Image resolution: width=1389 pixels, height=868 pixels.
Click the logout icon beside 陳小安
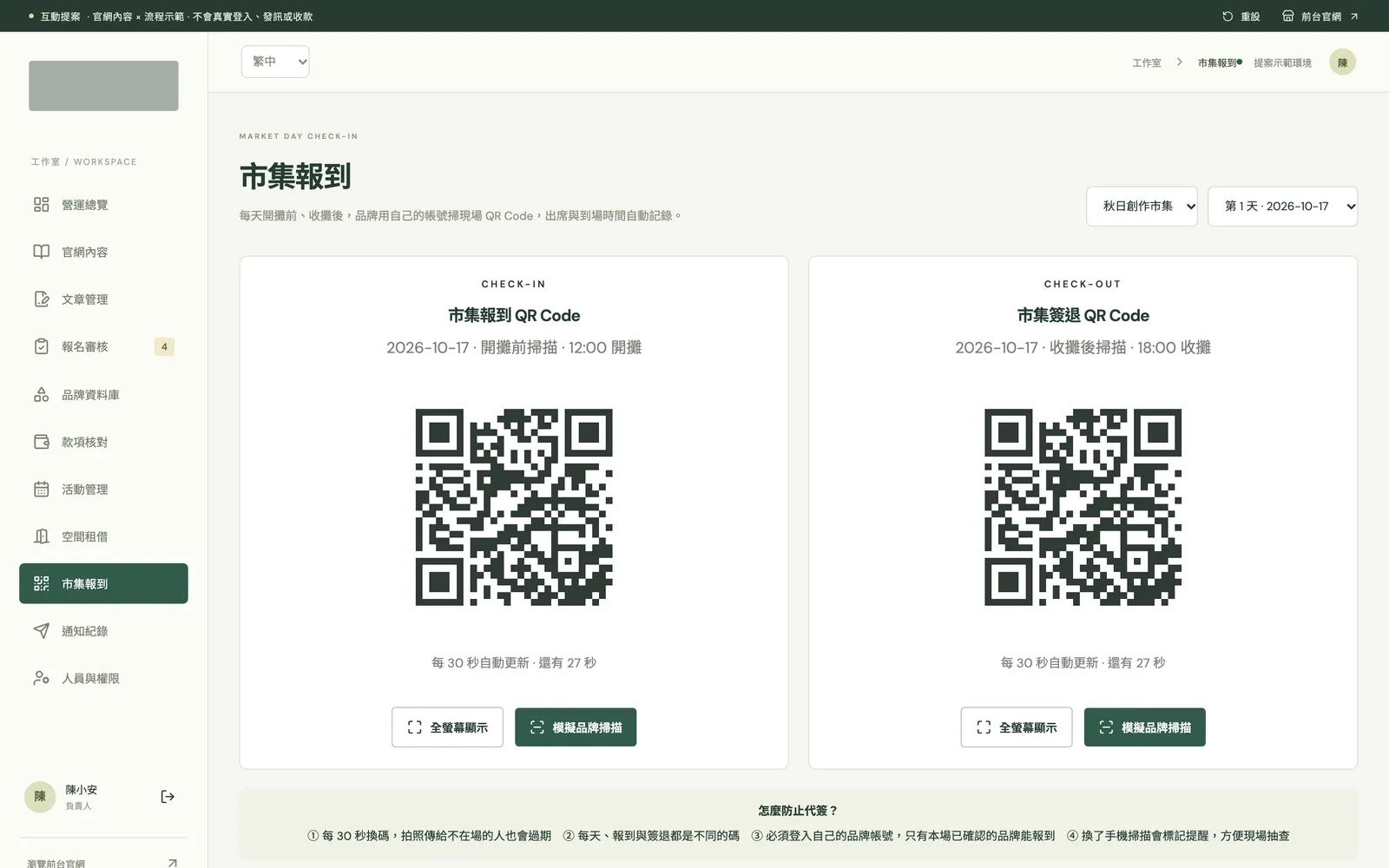point(168,797)
